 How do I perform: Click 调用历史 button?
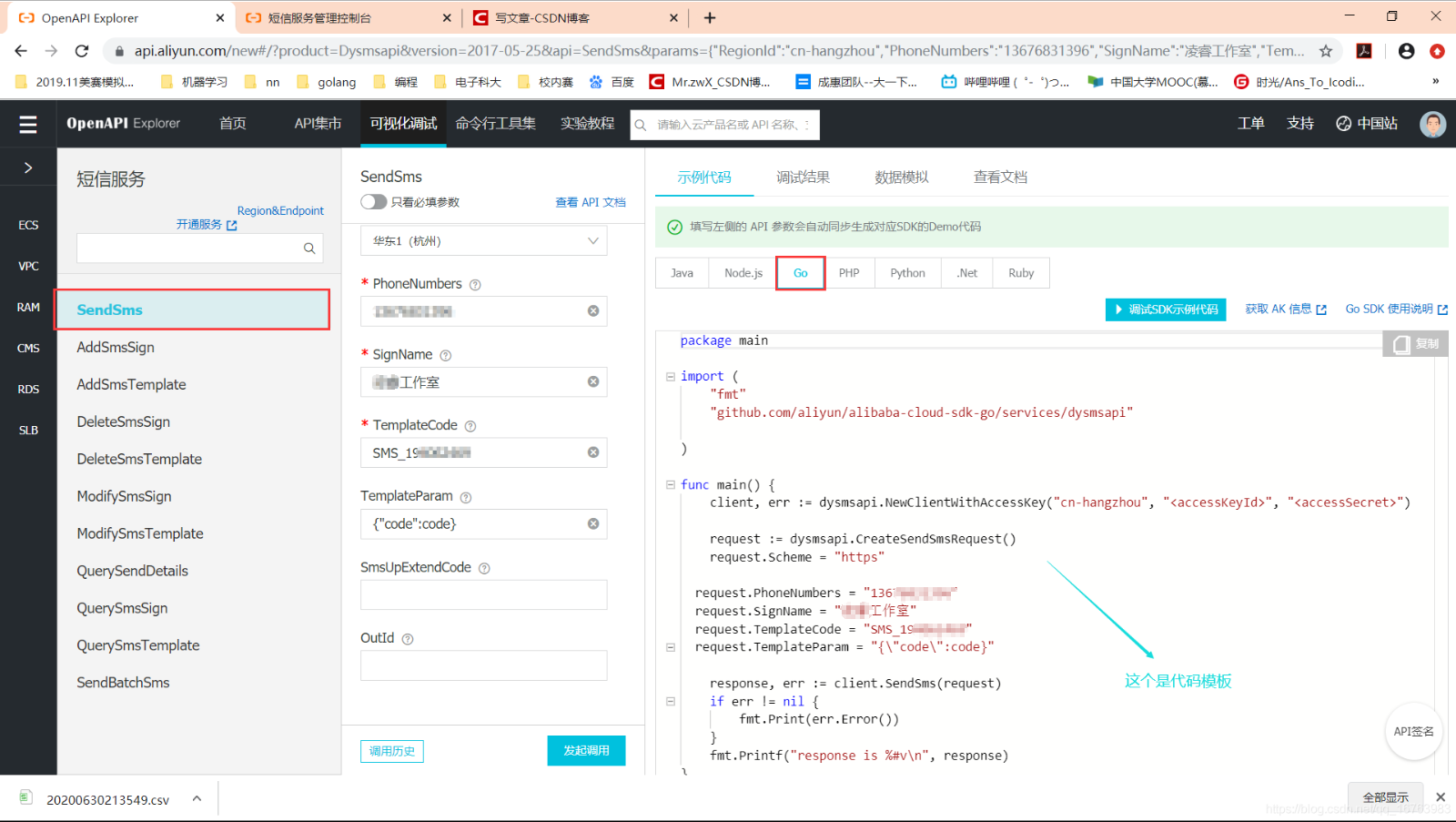click(392, 751)
